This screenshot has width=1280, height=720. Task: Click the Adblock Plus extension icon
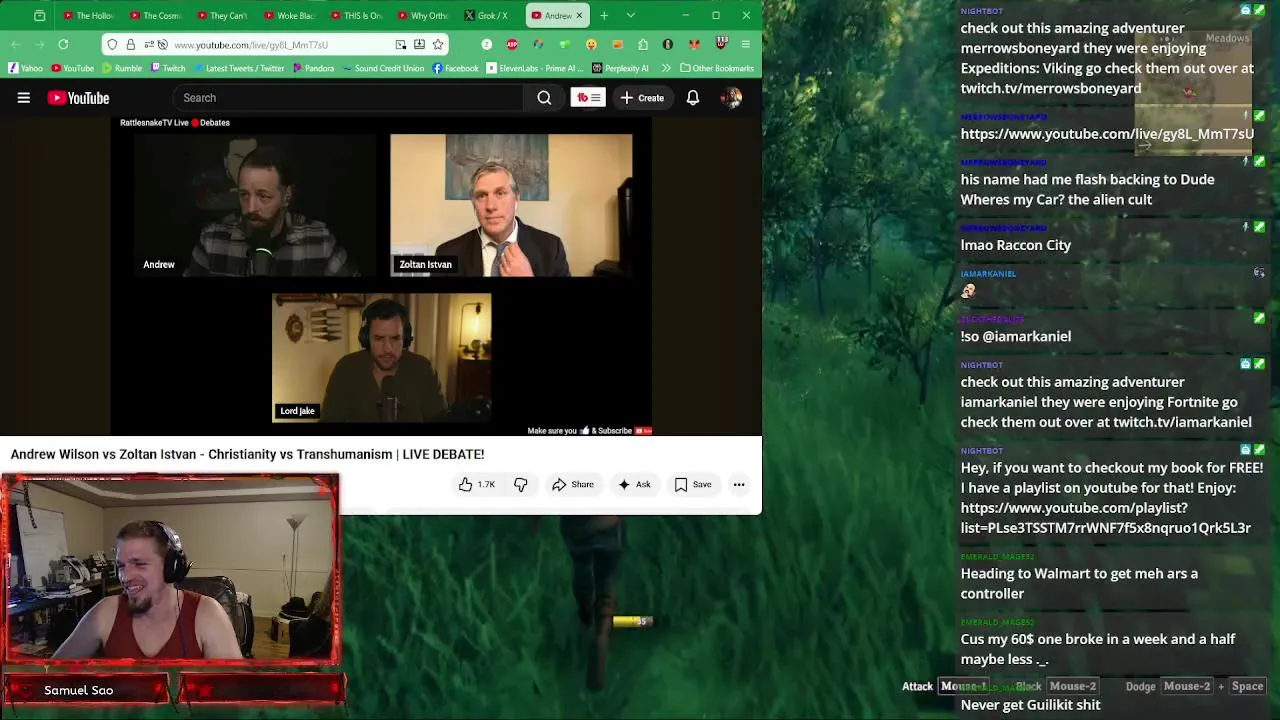click(512, 45)
